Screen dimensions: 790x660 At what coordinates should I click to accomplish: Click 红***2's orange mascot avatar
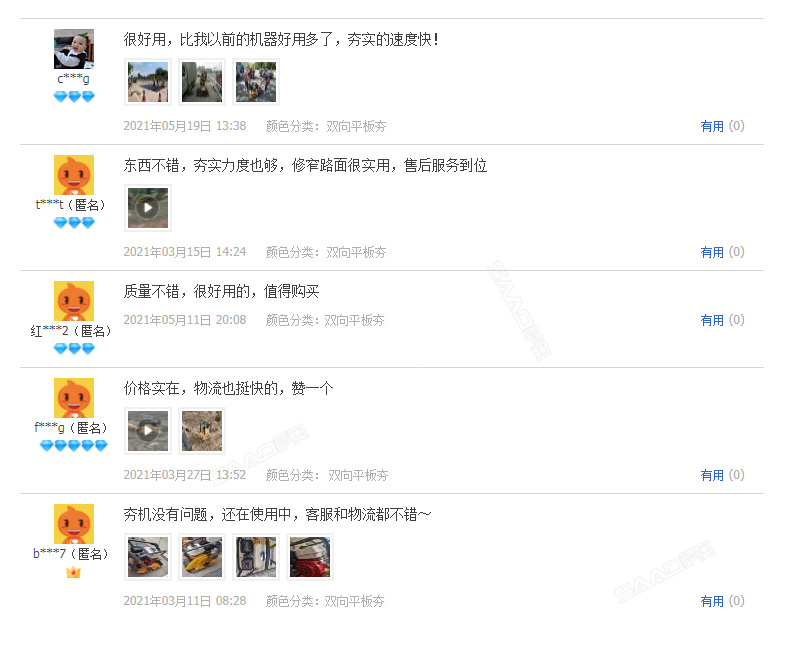(74, 301)
